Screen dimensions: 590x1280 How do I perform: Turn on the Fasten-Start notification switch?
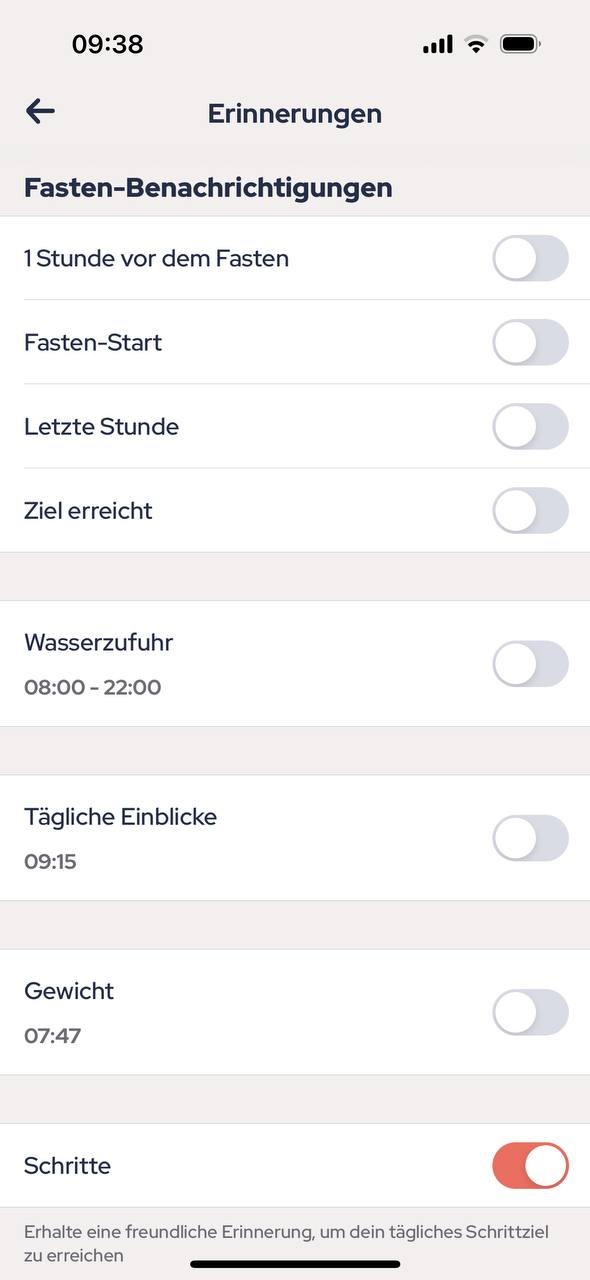530,342
